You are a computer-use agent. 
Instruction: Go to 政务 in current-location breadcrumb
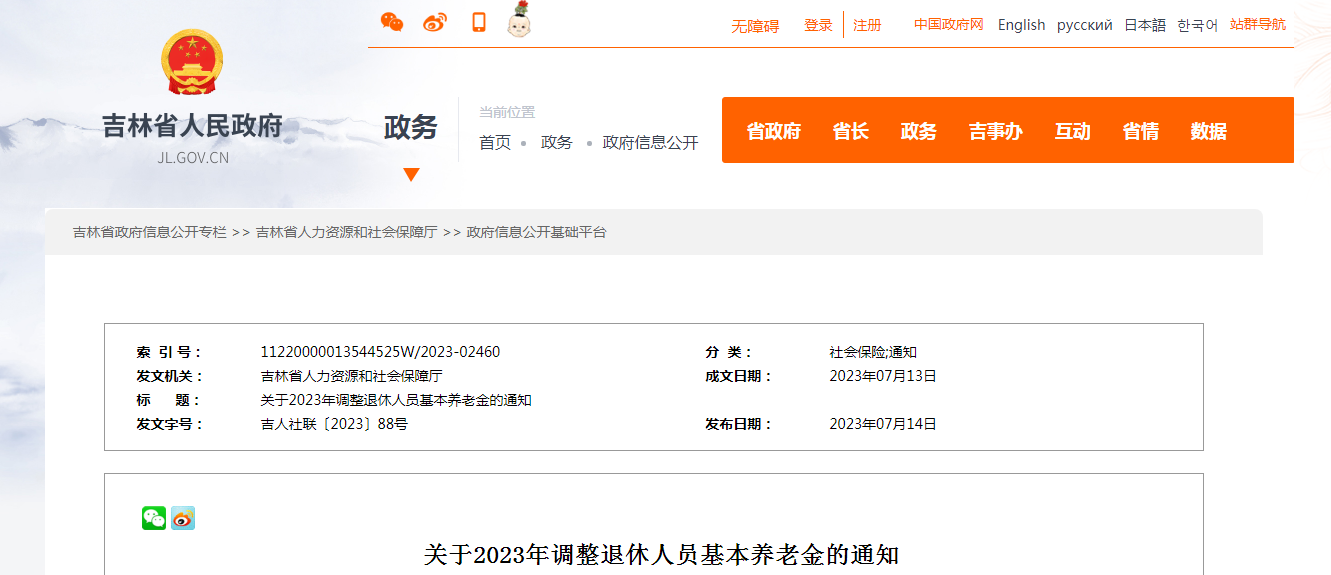557,143
